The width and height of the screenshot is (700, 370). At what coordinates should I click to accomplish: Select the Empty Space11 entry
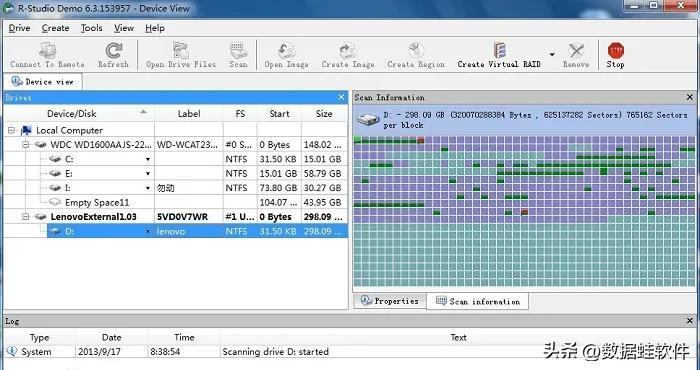97,202
